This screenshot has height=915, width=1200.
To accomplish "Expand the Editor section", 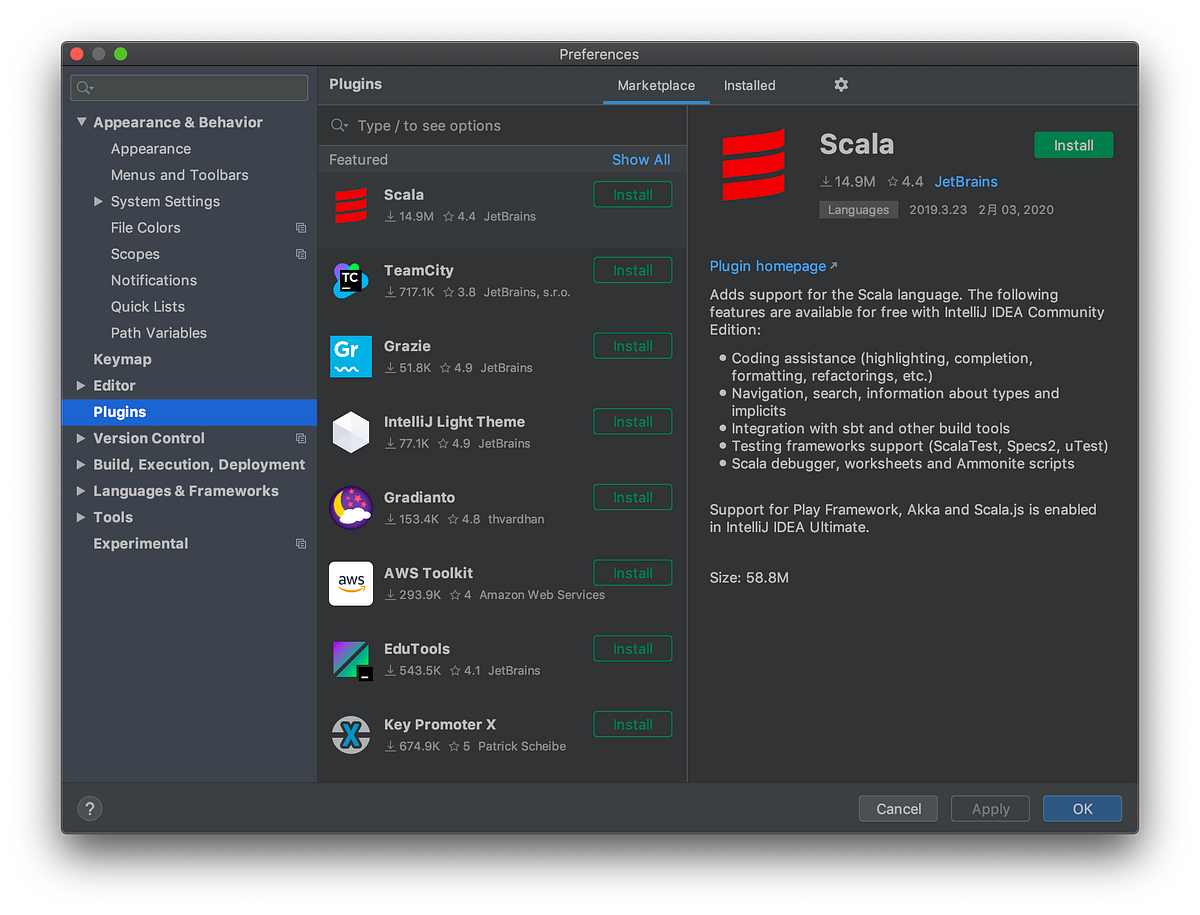I will click(x=81, y=385).
